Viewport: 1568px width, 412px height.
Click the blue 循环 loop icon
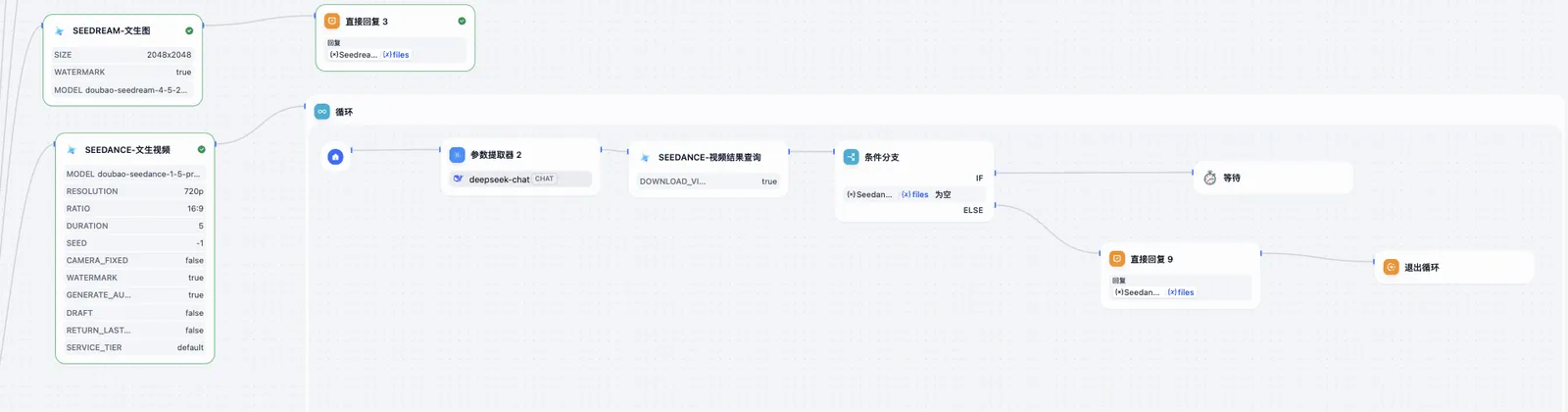pyautogui.click(x=321, y=112)
